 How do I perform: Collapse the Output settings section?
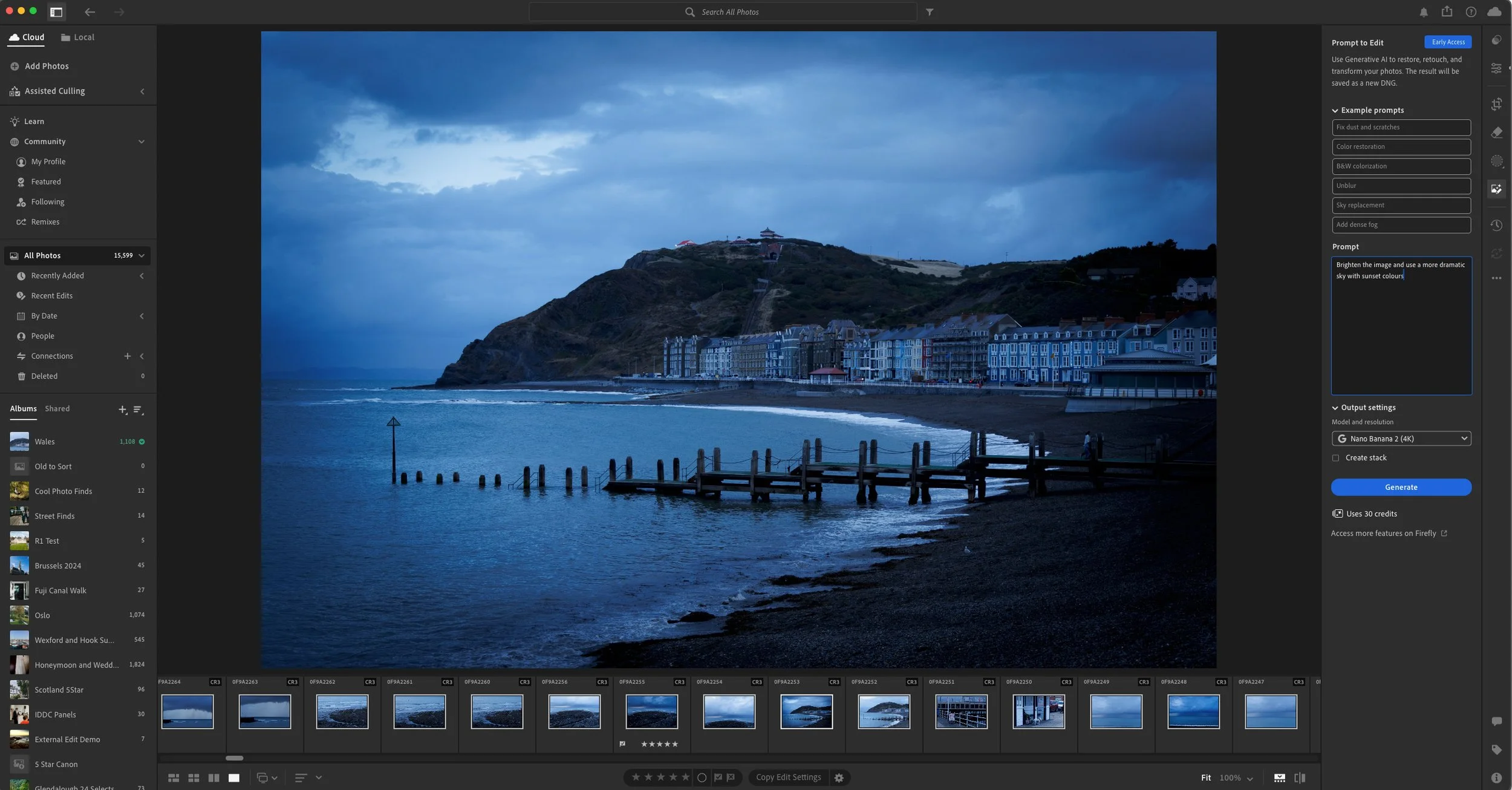pos(1335,408)
